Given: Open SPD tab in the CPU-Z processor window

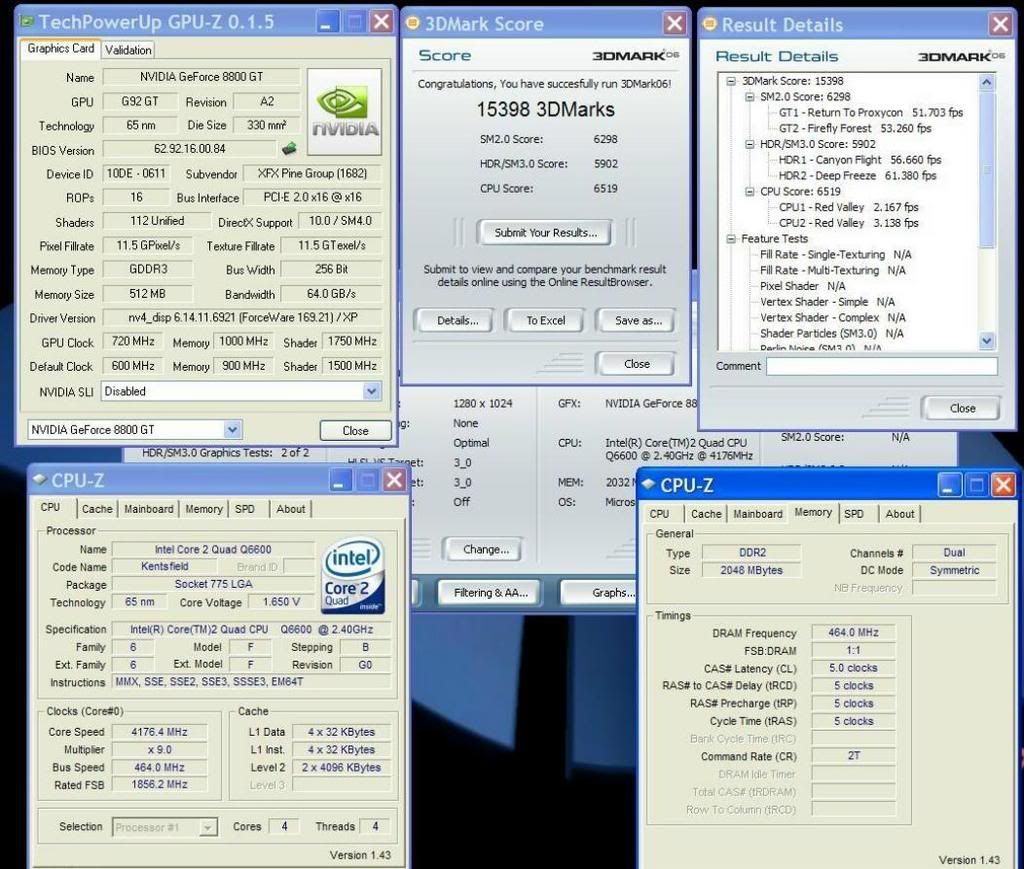Looking at the screenshot, I should (x=245, y=509).
